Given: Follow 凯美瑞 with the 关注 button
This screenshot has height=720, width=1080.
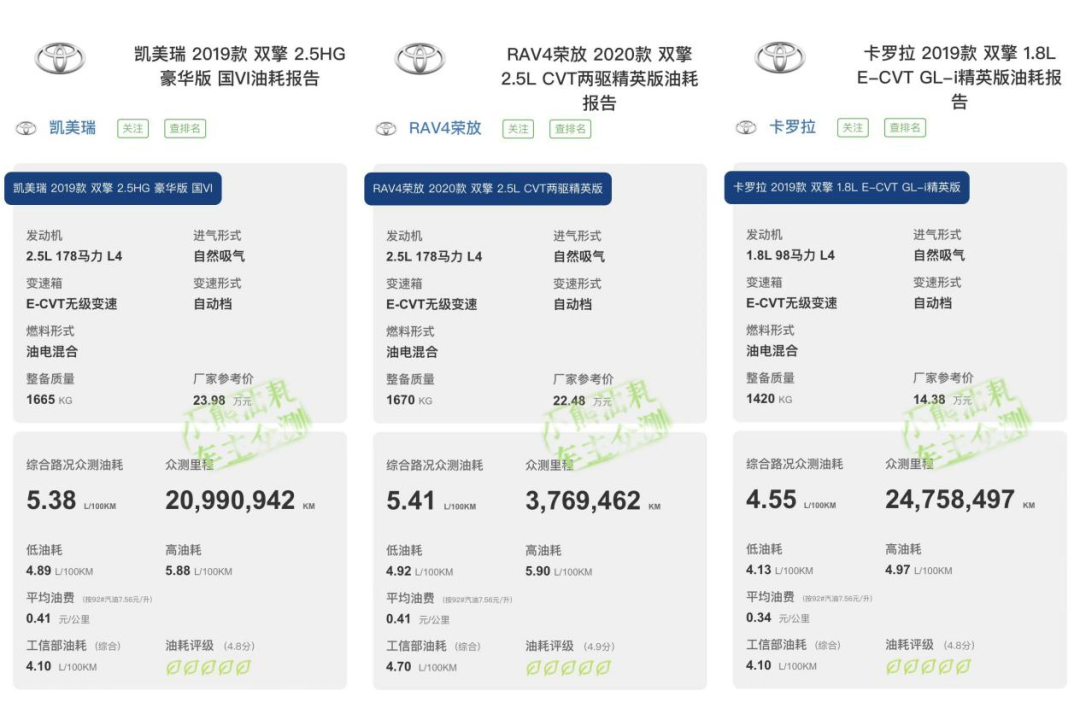Looking at the screenshot, I should click(x=133, y=128).
